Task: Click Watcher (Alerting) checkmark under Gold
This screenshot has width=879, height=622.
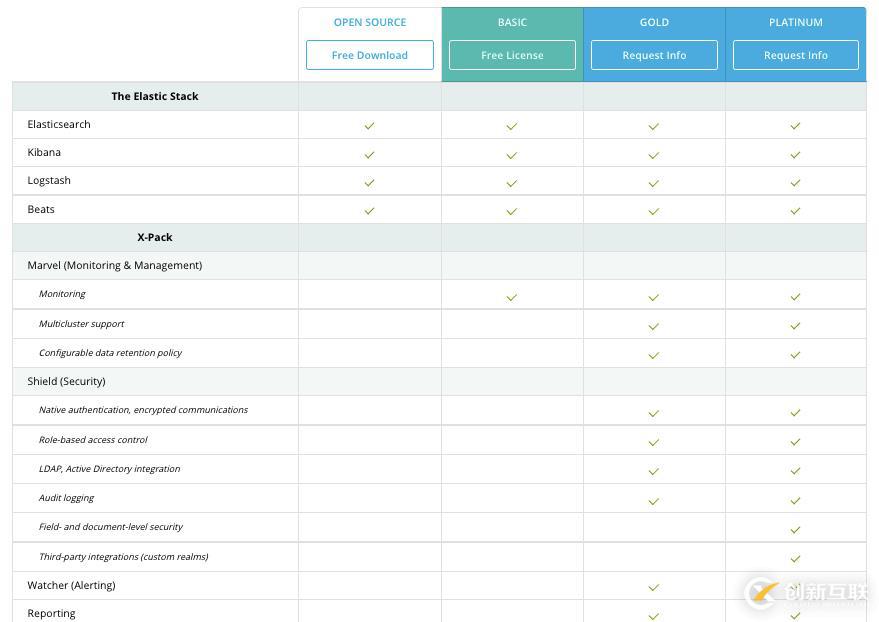Action: click(x=653, y=587)
